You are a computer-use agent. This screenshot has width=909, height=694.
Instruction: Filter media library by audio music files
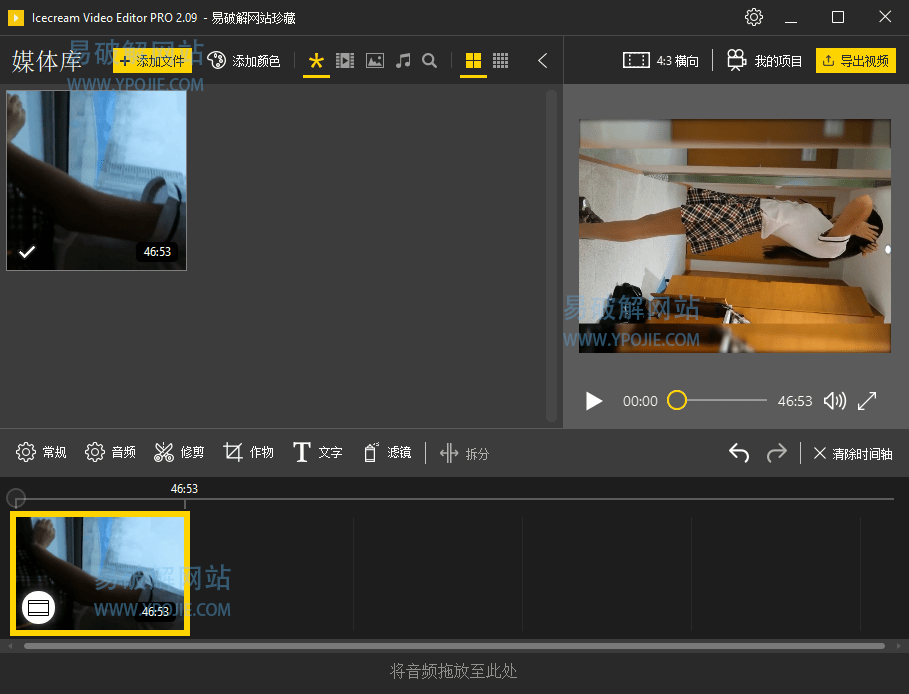403,61
